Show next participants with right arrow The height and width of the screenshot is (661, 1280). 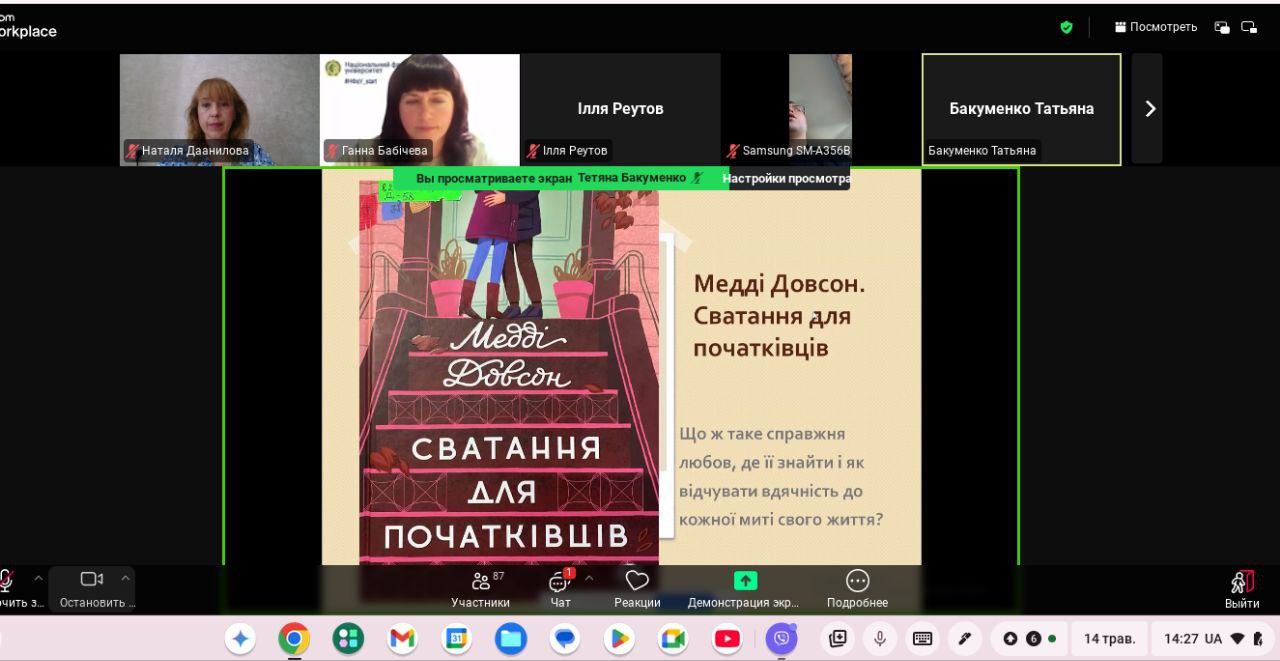(1149, 109)
